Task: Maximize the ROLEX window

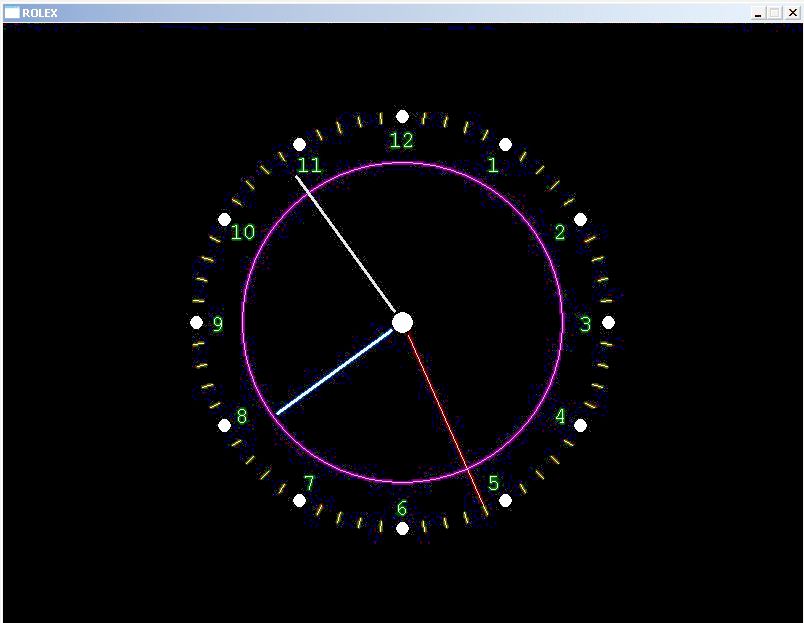Action: click(x=775, y=13)
